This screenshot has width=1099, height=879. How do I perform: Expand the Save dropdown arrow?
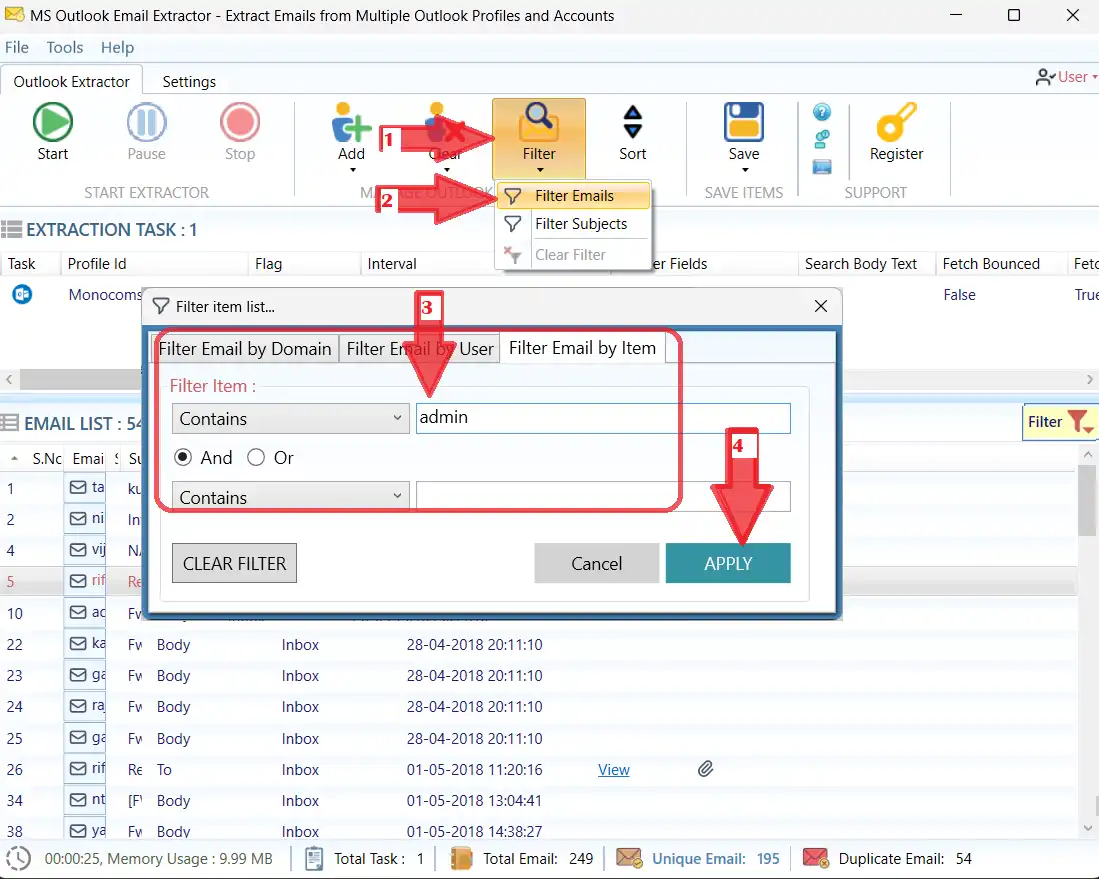(x=745, y=170)
